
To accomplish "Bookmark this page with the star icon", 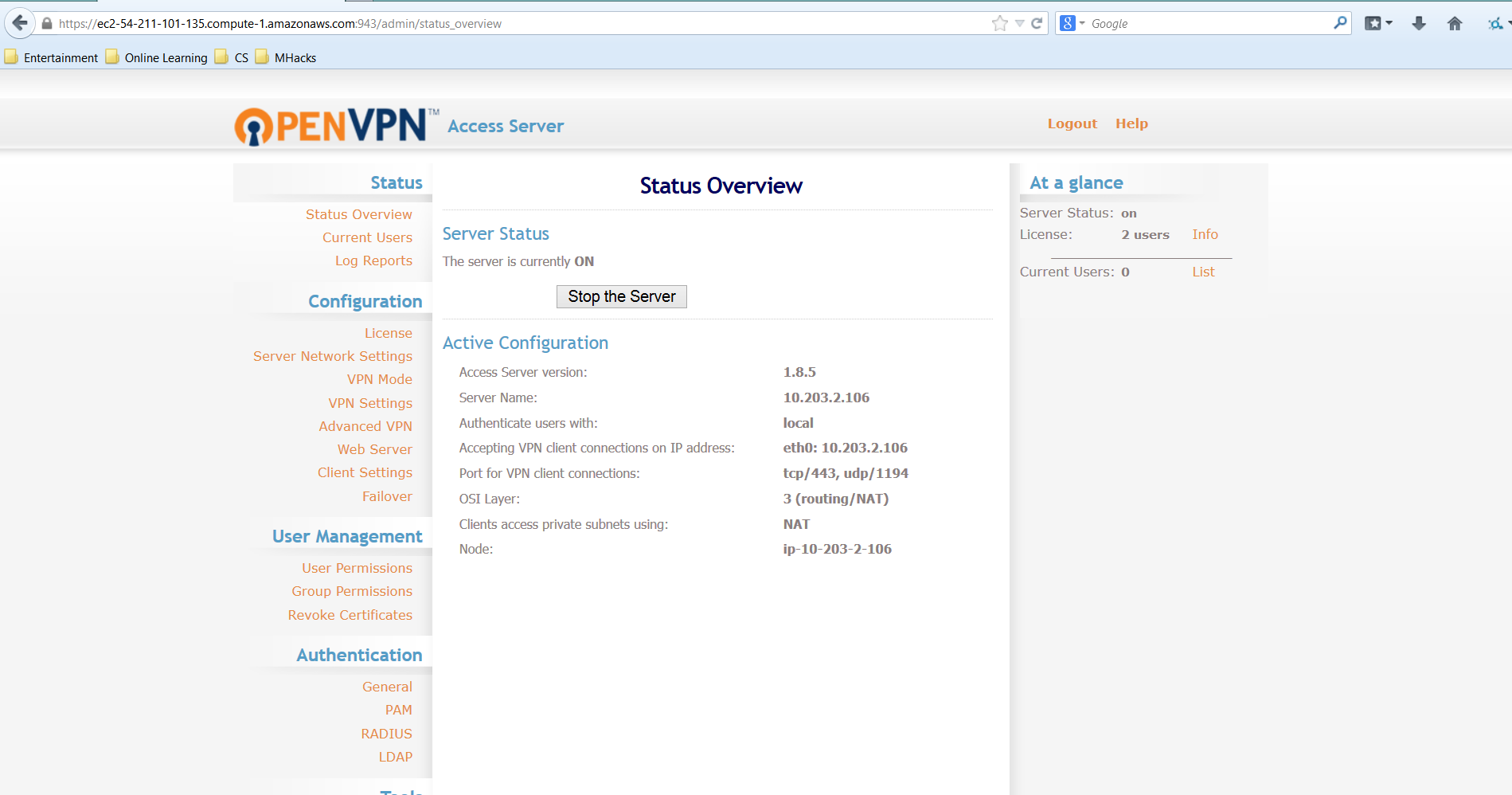I will [x=1000, y=24].
